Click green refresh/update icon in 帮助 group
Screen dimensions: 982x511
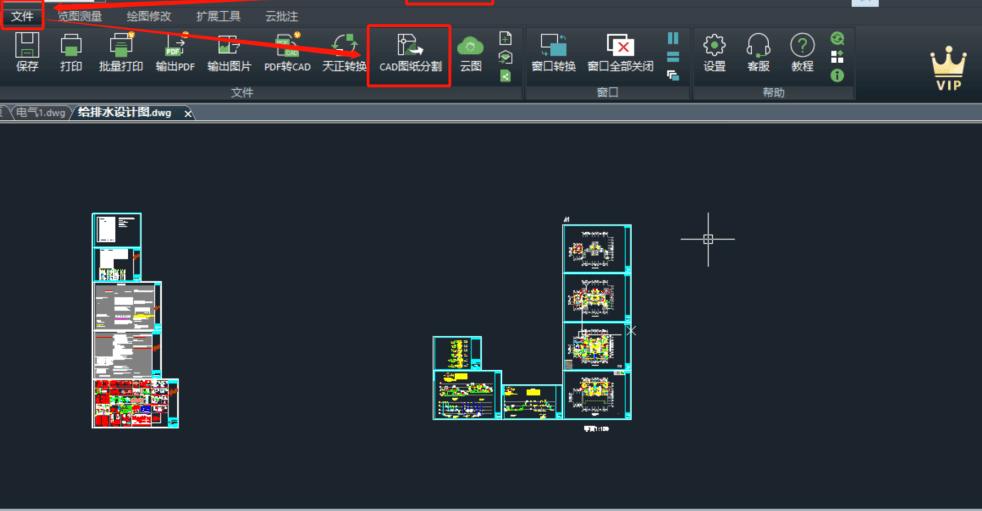tap(837, 39)
